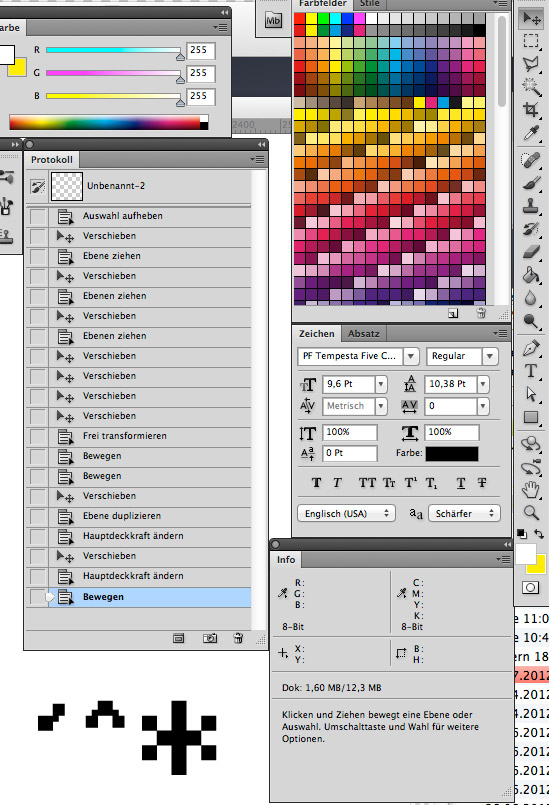Create new document from current state
549x805 pixels.
pos(178,638)
